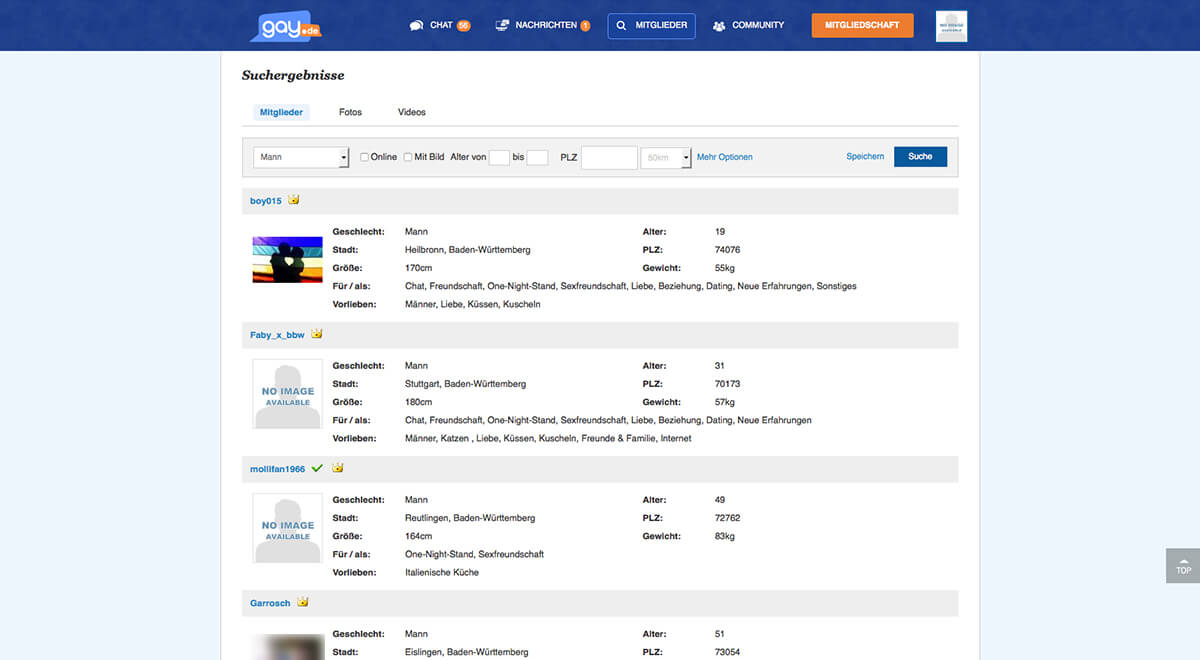The height and width of the screenshot is (660, 1200).
Task: Click the crown badge next to boy015
Action: (294, 200)
